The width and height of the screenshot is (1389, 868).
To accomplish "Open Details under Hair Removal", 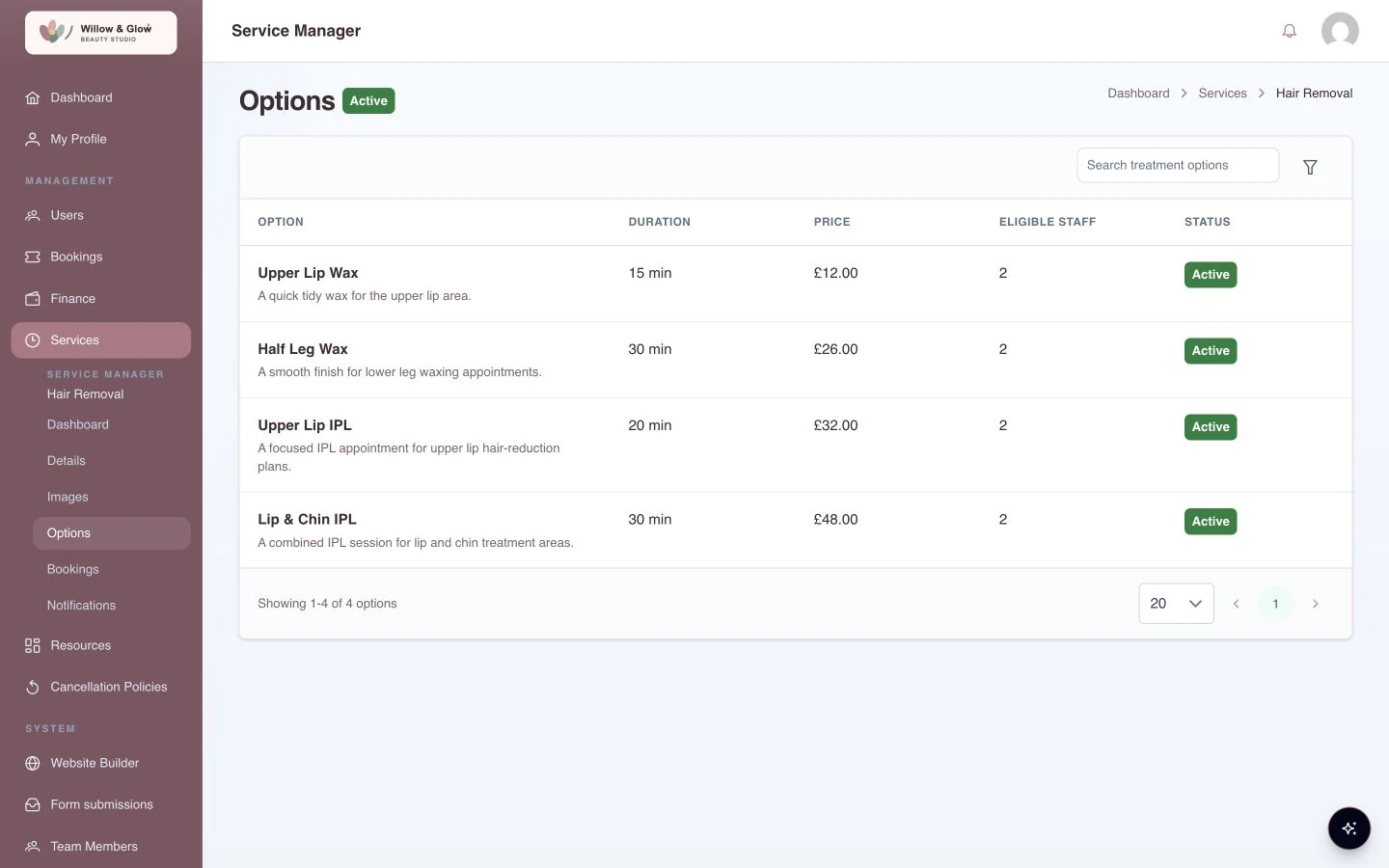I will pyautogui.click(x=112, y=461).
